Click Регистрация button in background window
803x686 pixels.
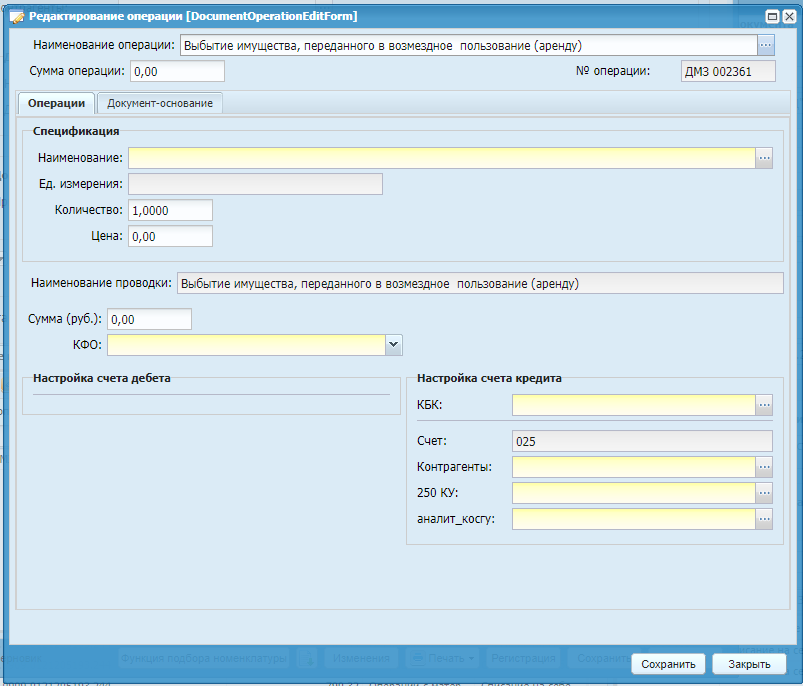[523, 658]
